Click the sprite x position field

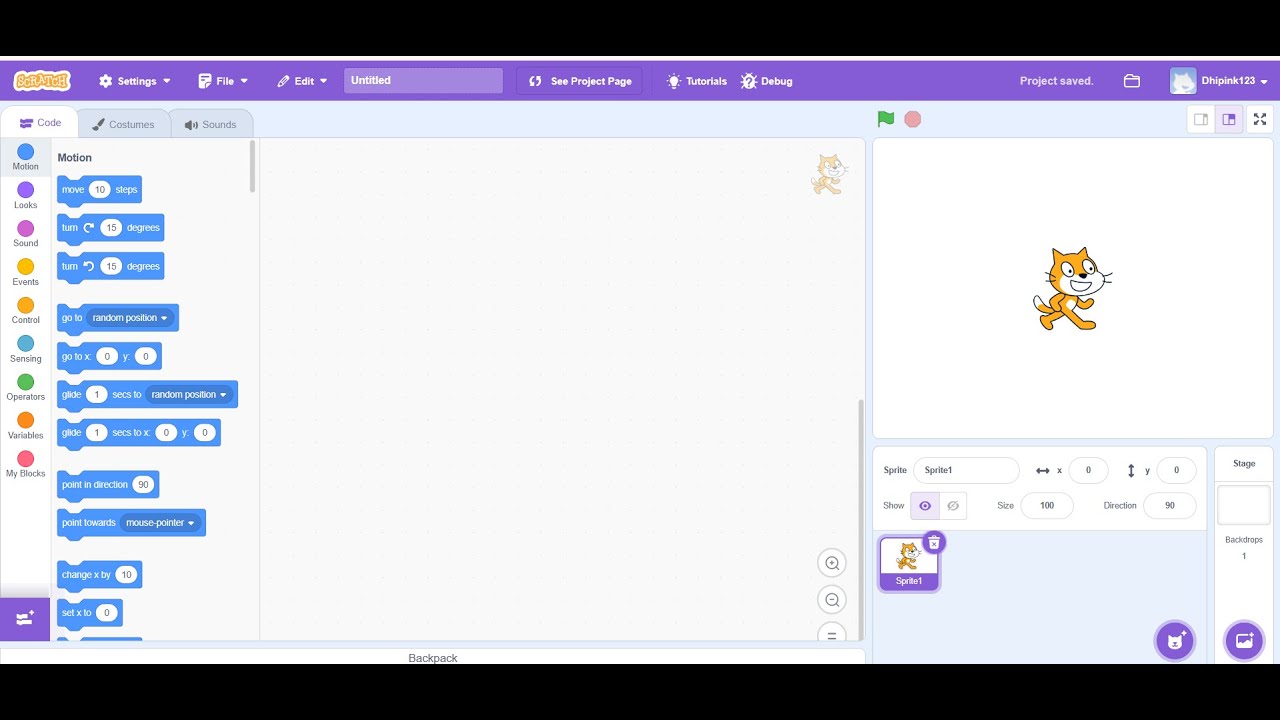coord(1088,470)
